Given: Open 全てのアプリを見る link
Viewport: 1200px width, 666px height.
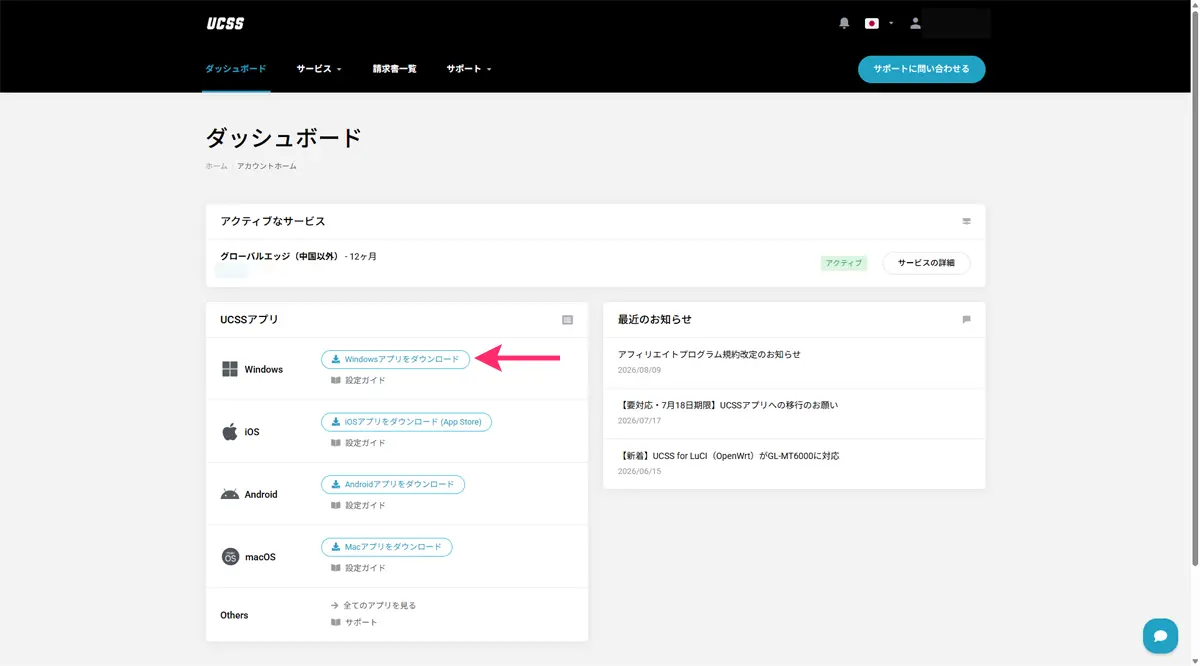Looking at the screenshot, I should click(373, 606).
